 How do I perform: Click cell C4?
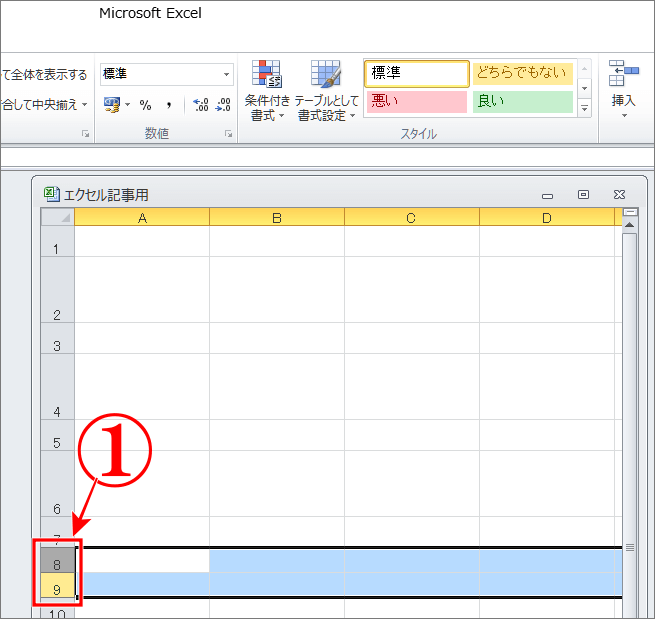point(411,386)
